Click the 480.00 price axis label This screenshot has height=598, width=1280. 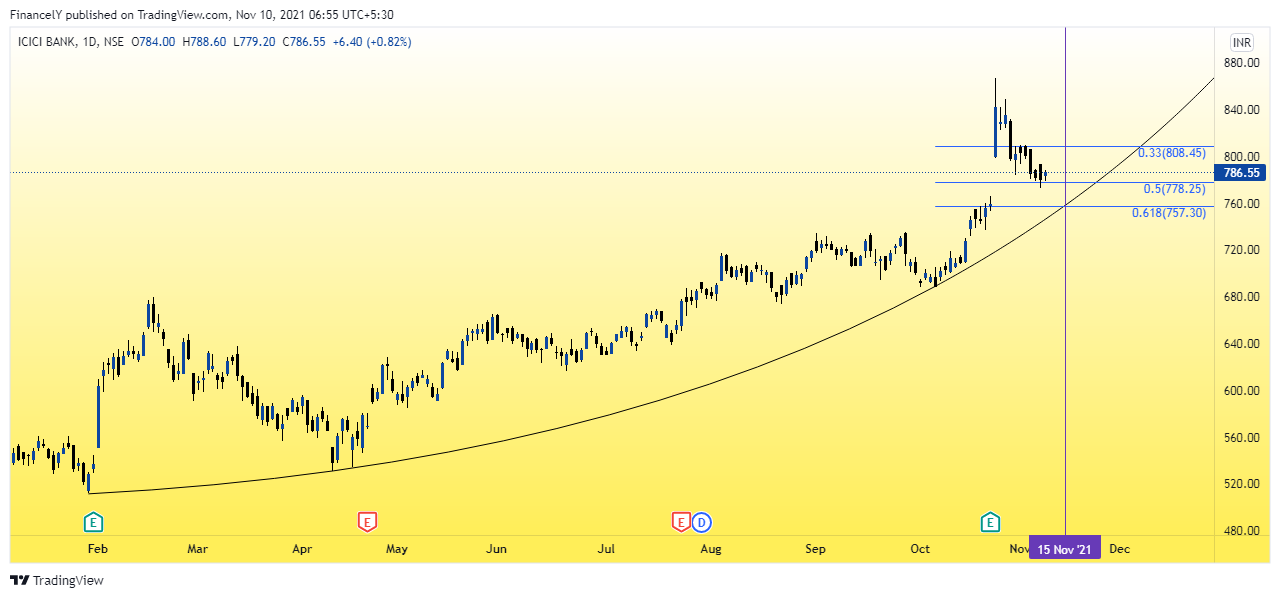[x=1240, y=531]
